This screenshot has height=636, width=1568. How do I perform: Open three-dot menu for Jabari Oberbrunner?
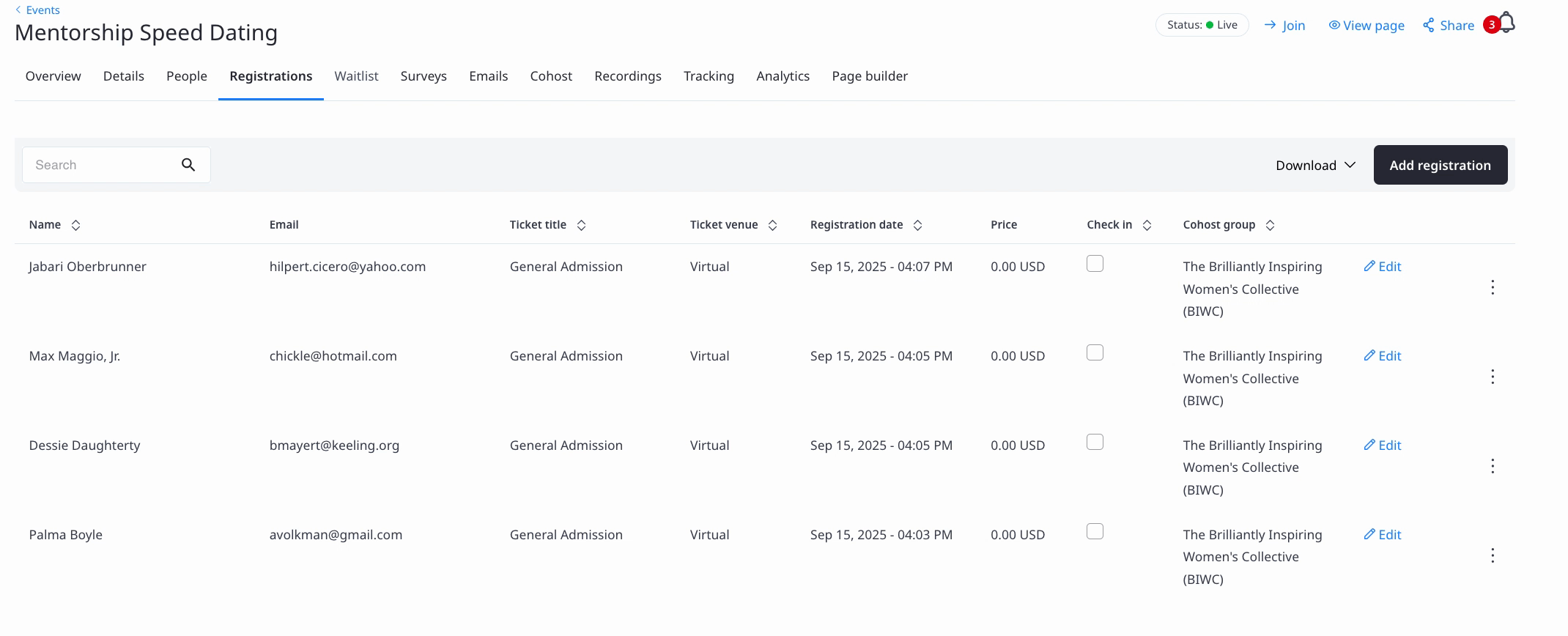(x=1492, y=288)
